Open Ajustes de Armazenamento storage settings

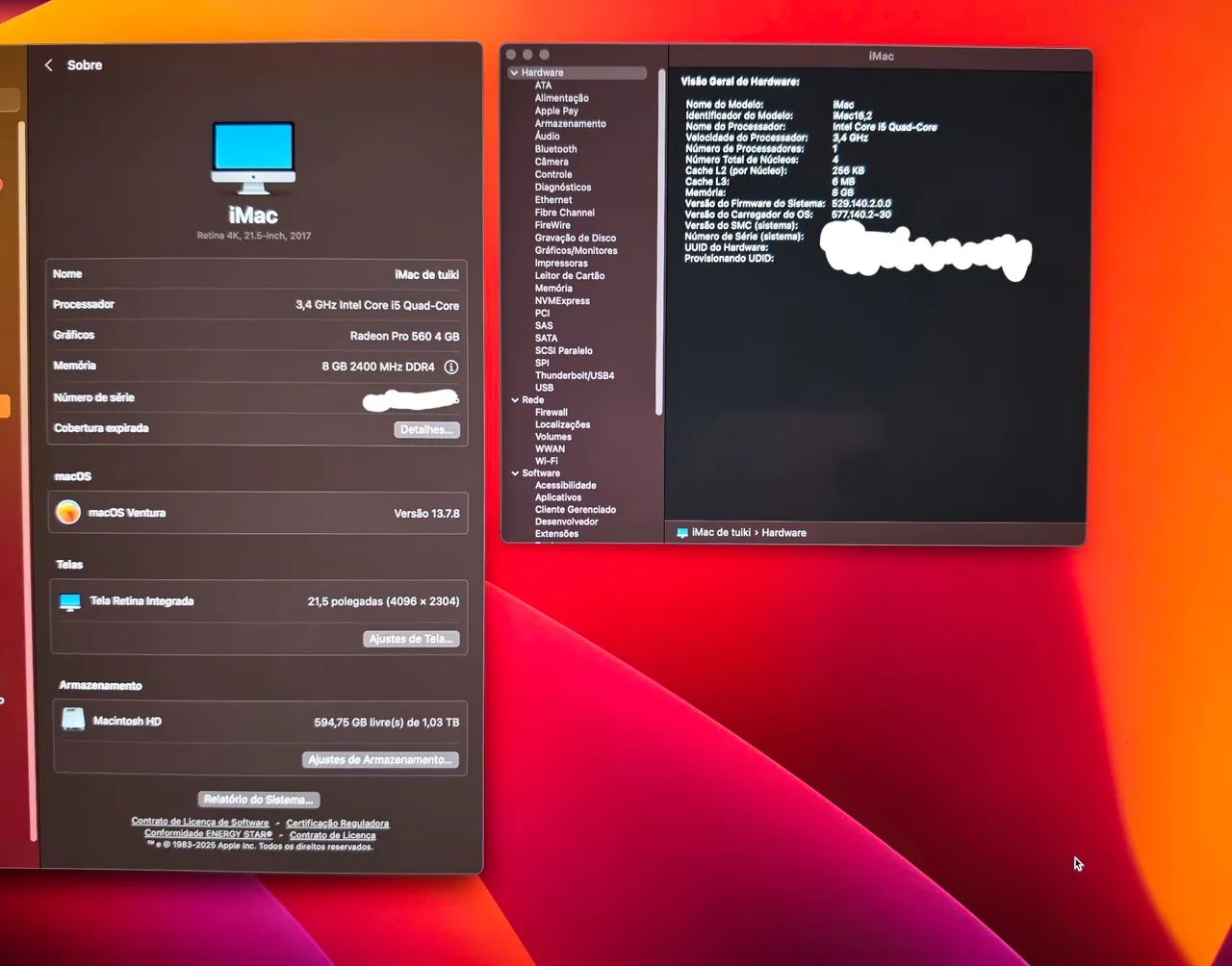pyautogui.click(x=380, y=760)
